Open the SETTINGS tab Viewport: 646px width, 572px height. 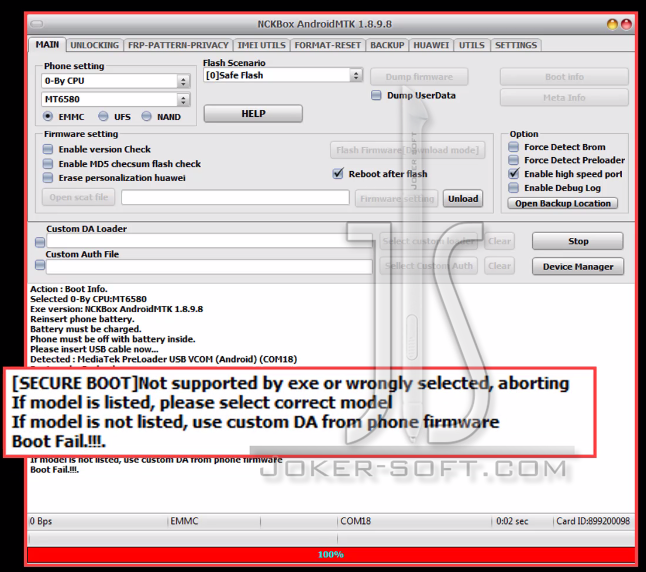click(516, 45)
